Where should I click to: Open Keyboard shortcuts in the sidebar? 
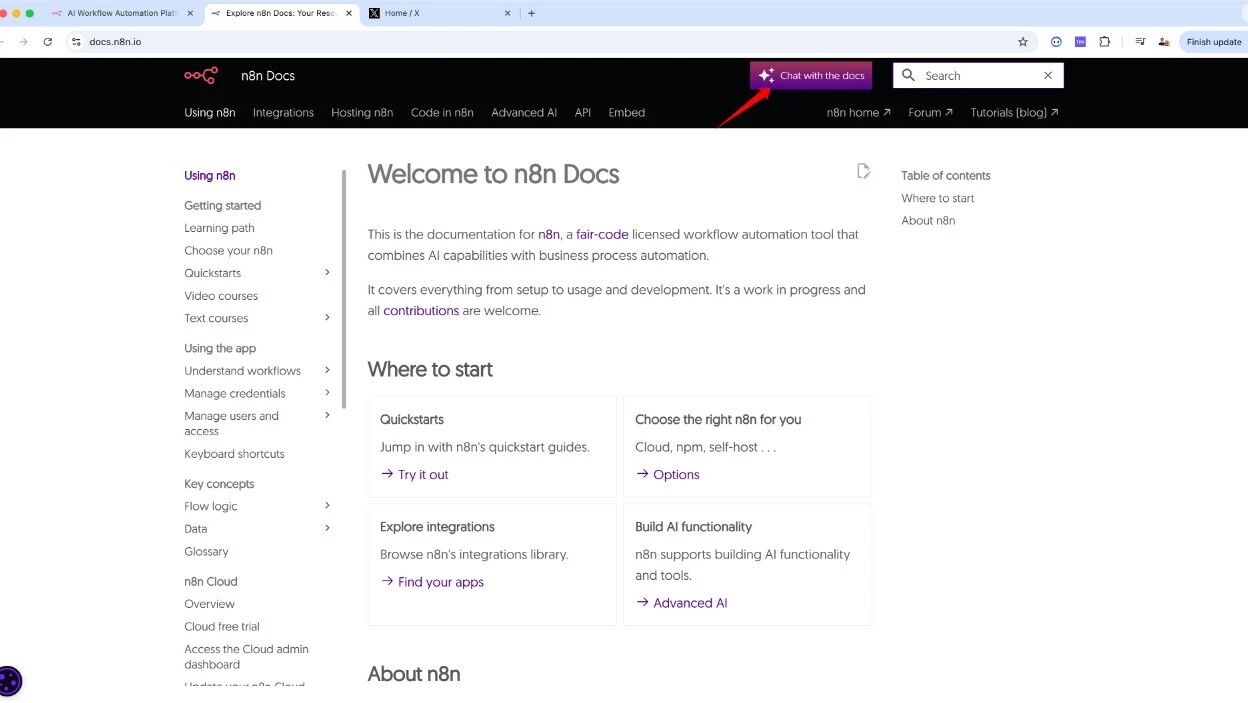(x=234, y=454)
